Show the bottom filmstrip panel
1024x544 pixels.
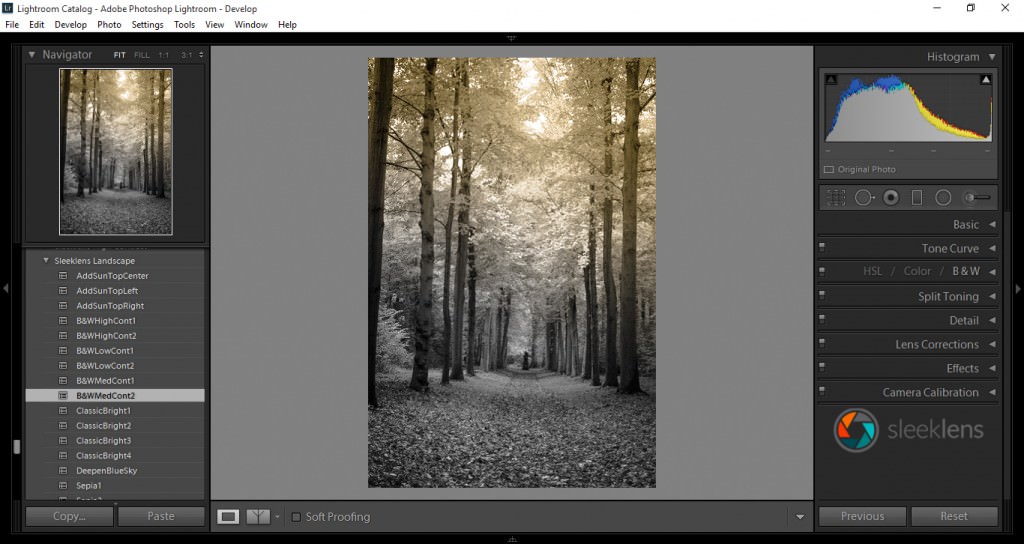point(512,539)
